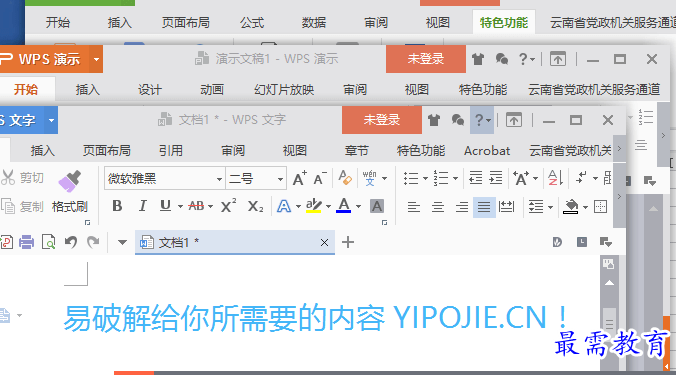The width and height of the screenshot is (676, 375).
Task: Select center alignment button
Action: (438, 207)
